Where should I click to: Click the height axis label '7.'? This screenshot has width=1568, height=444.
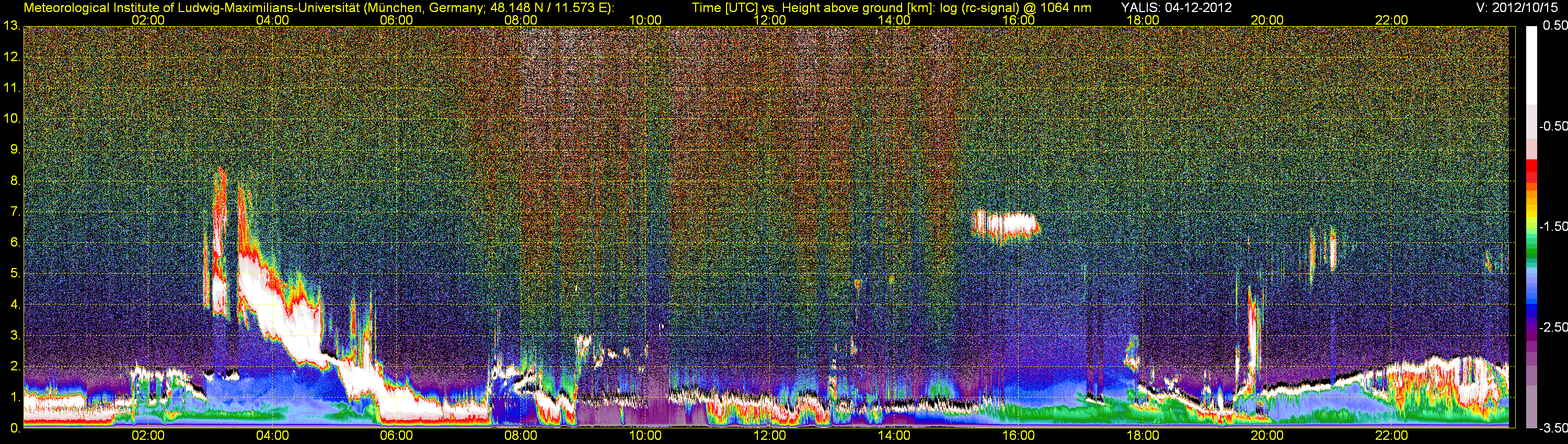pyautogui.click(x=15, y=212)
